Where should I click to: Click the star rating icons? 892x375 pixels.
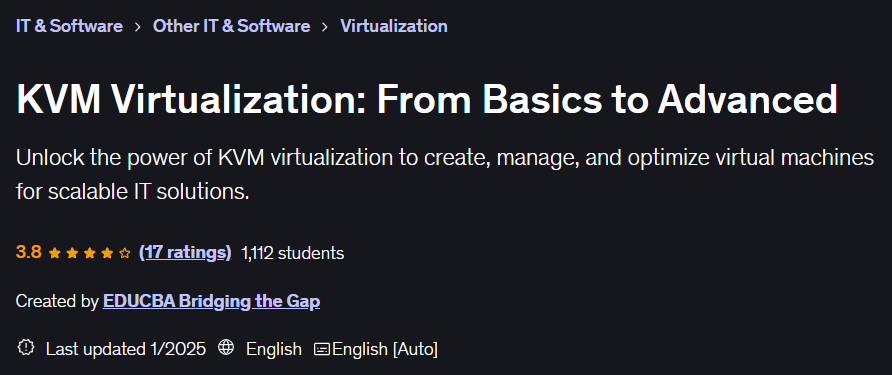90,253
